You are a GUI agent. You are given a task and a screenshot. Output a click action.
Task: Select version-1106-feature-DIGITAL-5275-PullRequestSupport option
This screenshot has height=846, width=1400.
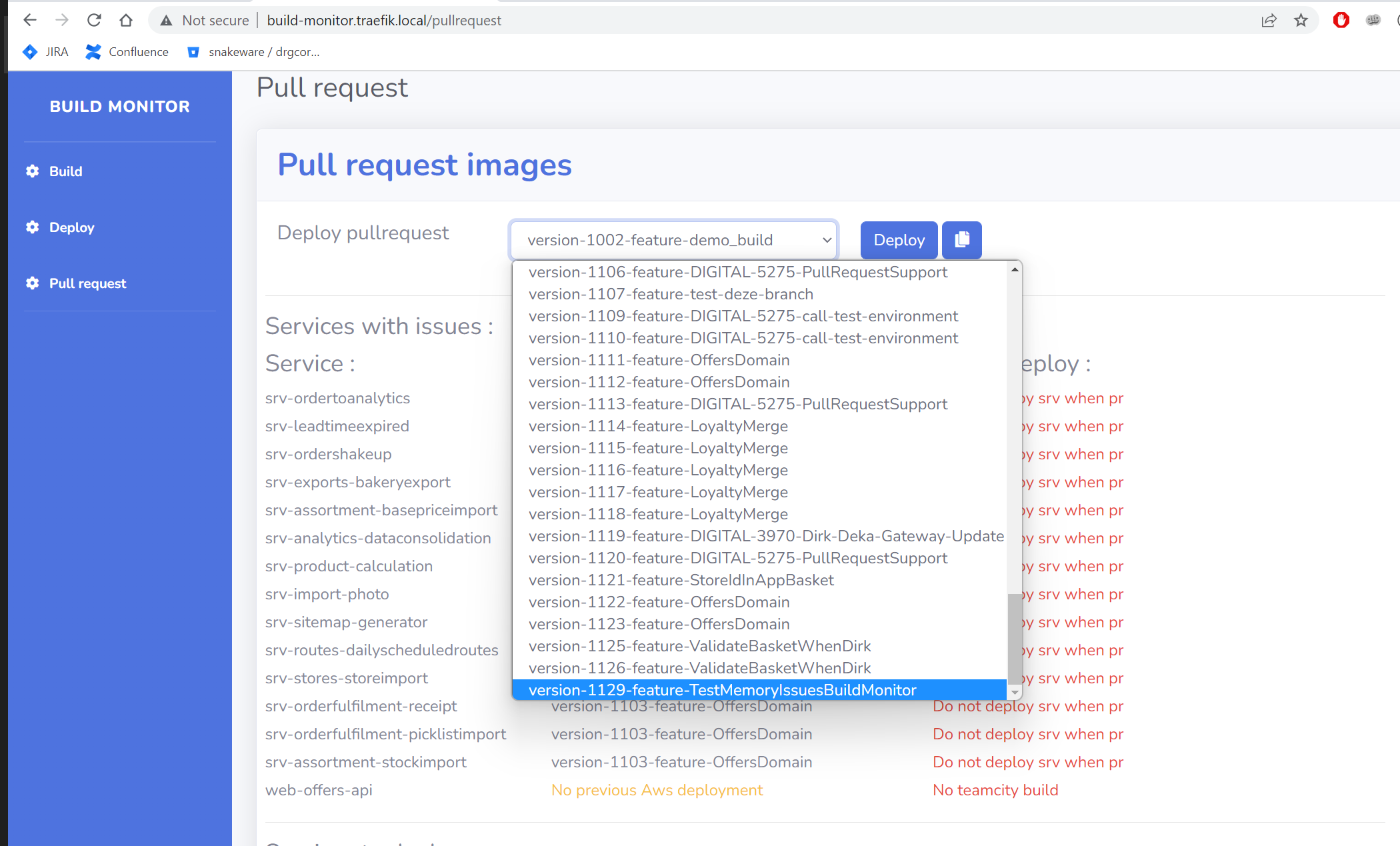coord(759,272)
